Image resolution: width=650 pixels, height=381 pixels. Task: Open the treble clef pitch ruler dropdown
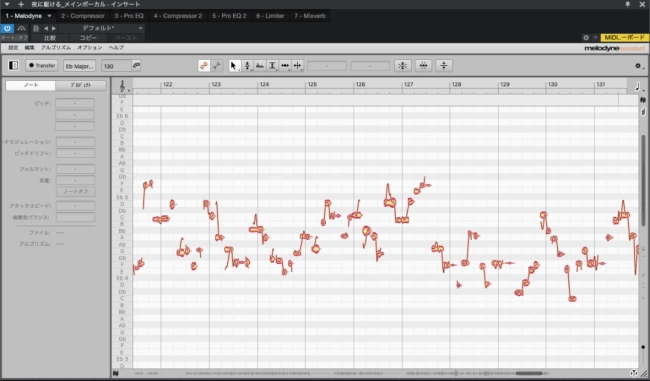click(x=123, y=86)
